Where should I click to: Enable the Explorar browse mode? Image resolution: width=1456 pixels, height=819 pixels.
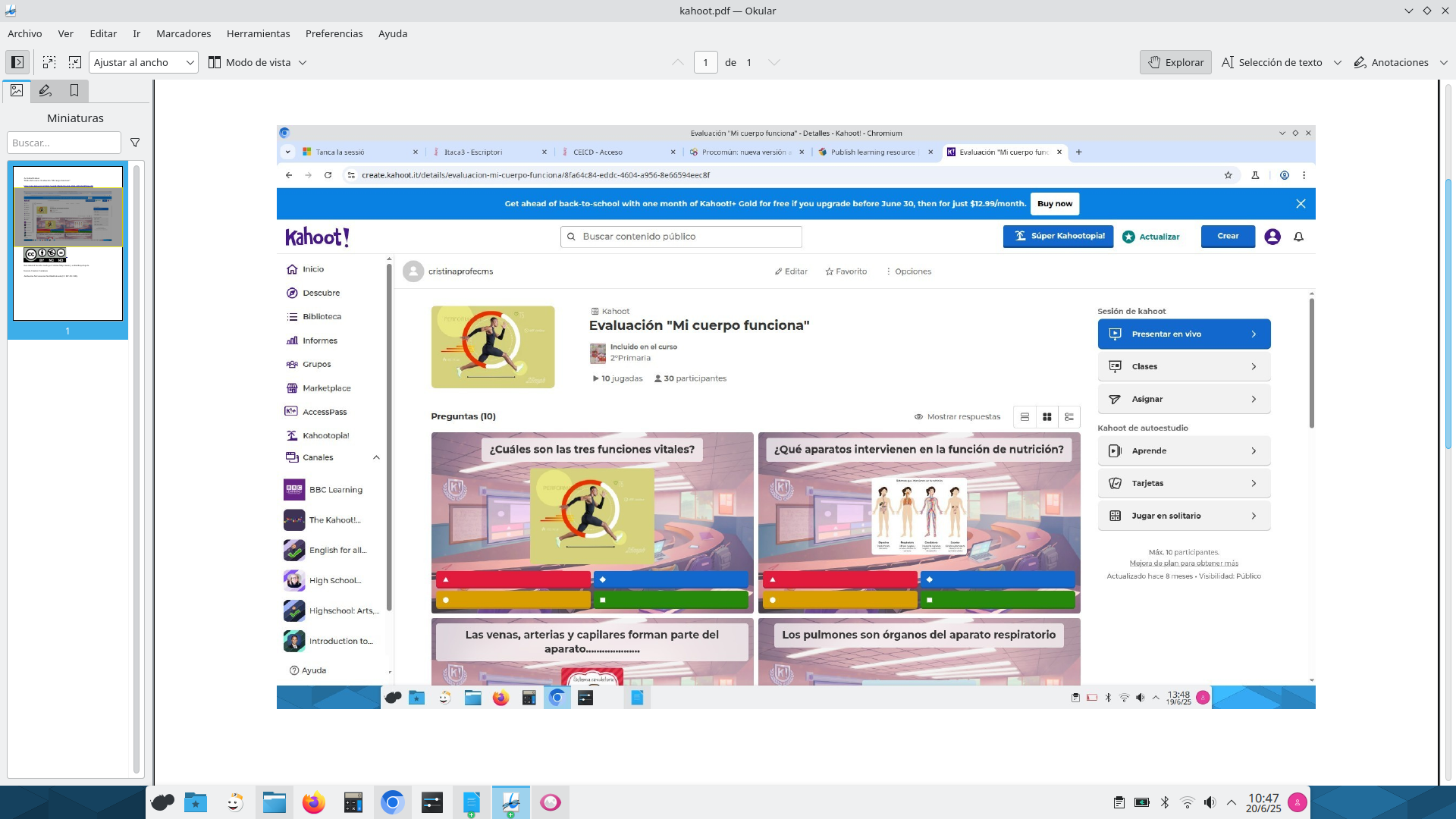click(1175, 62)
